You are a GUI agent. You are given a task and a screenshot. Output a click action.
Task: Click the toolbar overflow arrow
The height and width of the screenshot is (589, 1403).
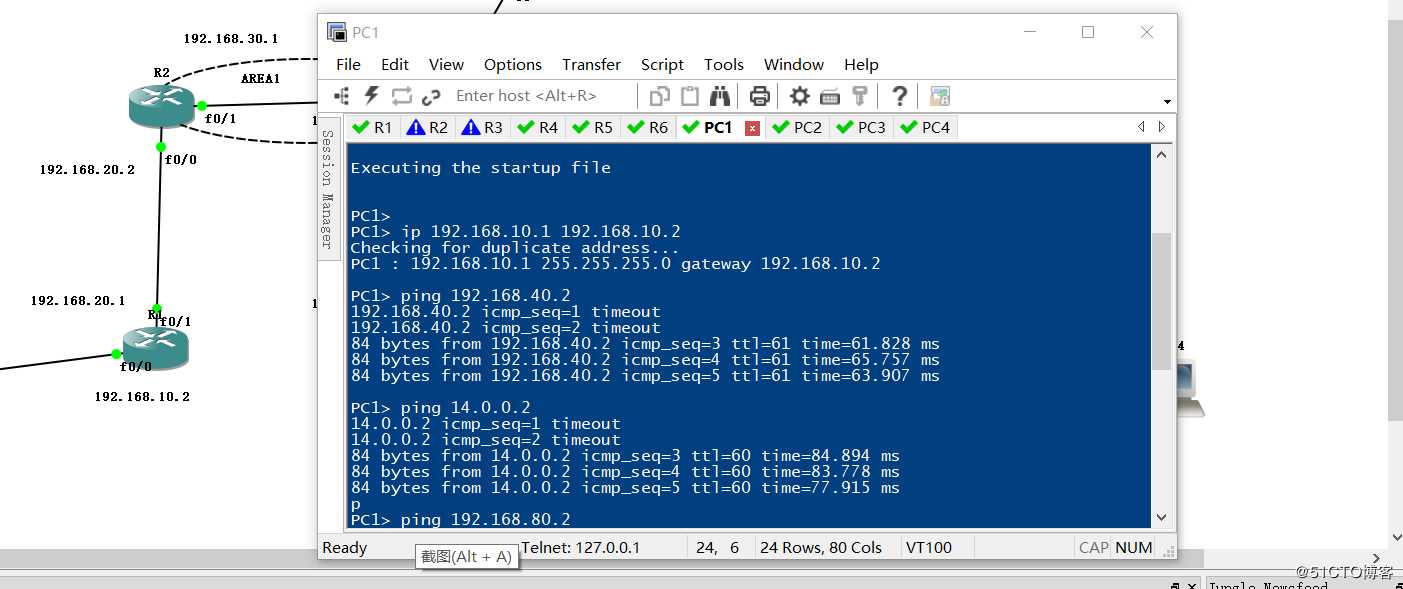1167,102
